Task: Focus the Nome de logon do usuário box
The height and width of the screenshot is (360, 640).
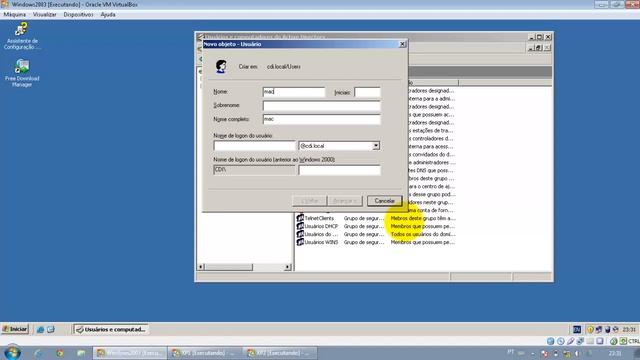Action: (x=254, y=146)
